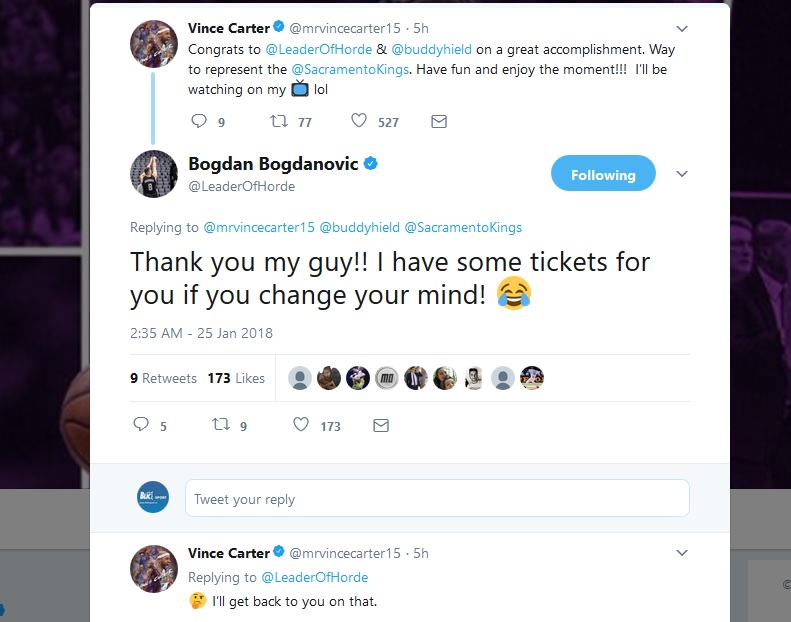Reply to Bogdan Bogdanovic's tickets tweet
This screenshot has height=622, width=791.
tap(141, 425)
